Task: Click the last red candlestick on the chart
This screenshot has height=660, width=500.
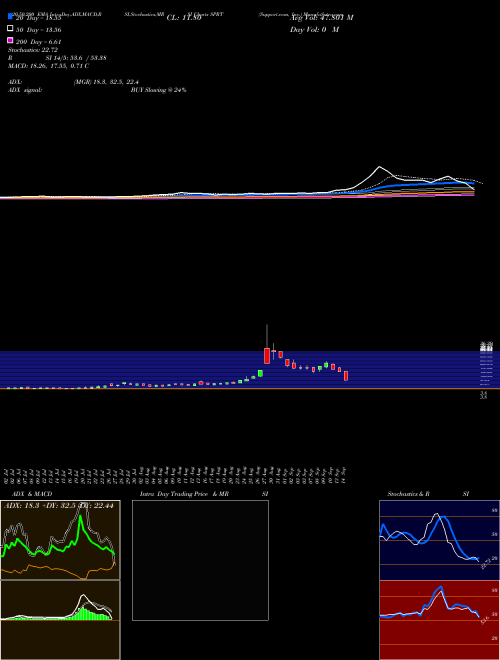Action: (346, 376)
